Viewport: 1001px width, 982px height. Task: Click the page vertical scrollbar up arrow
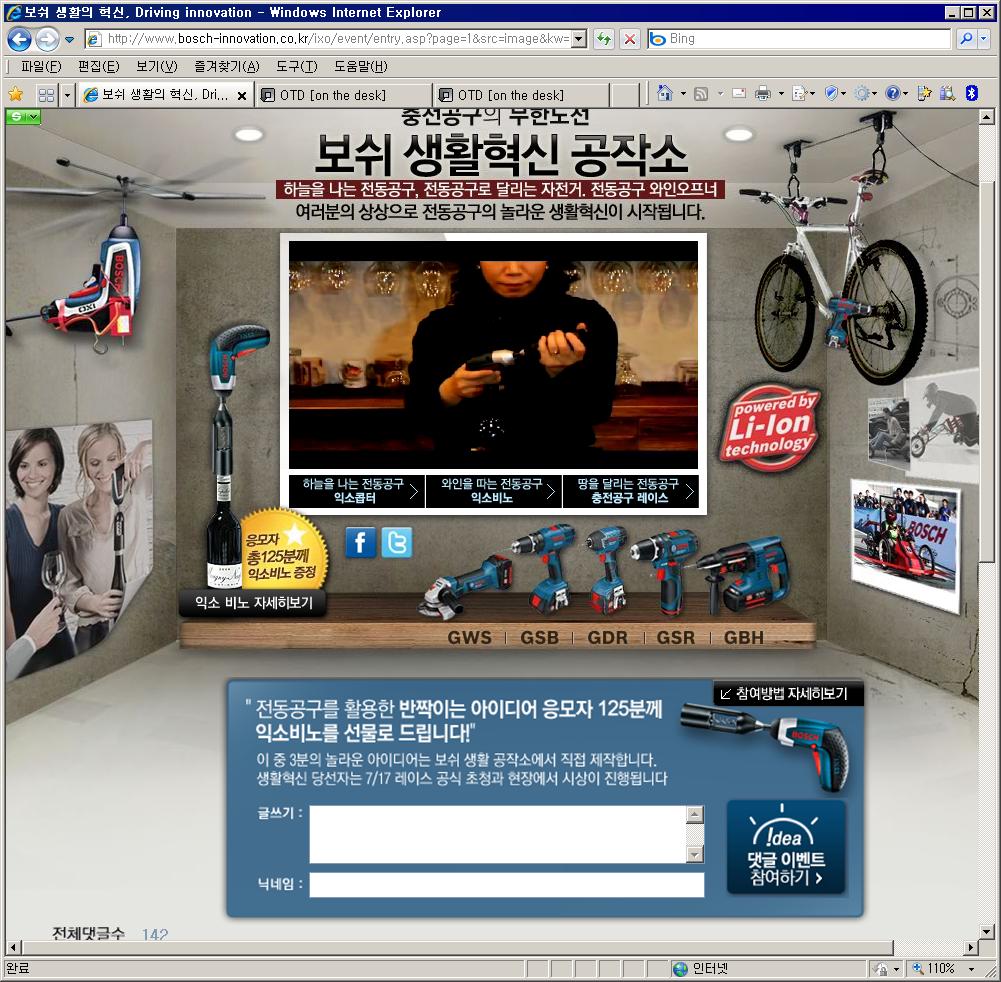coord(986,117)
